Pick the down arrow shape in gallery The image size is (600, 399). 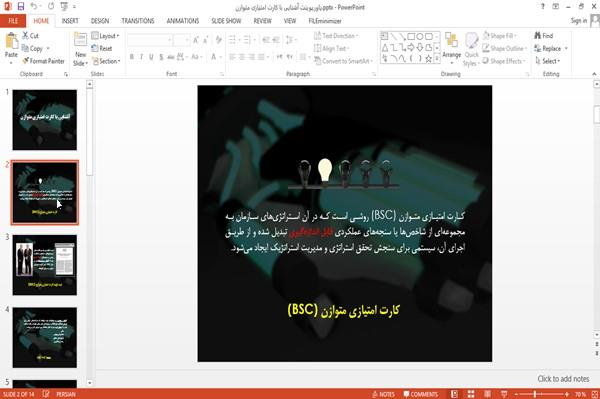[x=420, y=47]
